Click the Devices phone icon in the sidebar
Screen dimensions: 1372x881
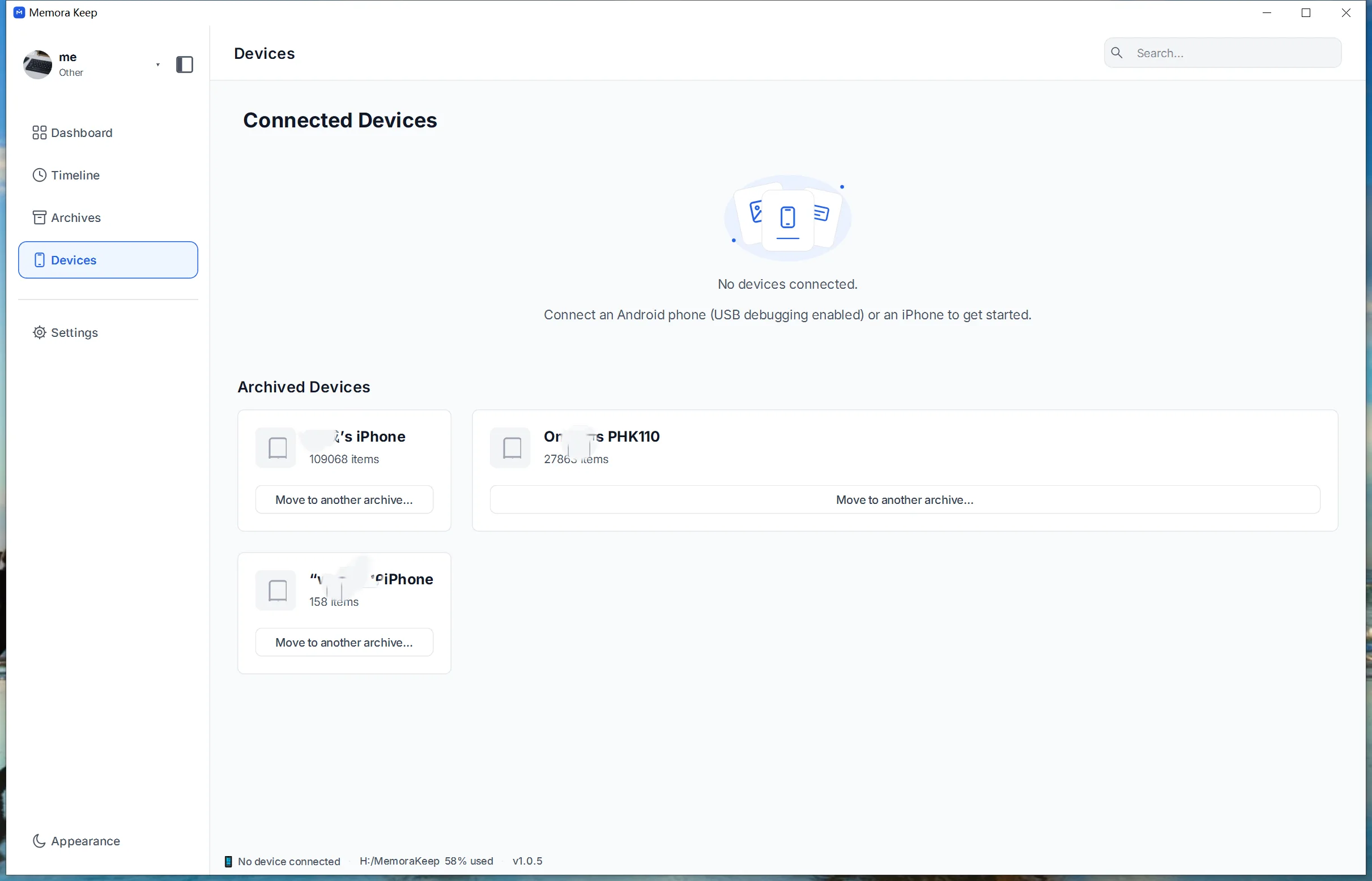(x=39, y=260)
